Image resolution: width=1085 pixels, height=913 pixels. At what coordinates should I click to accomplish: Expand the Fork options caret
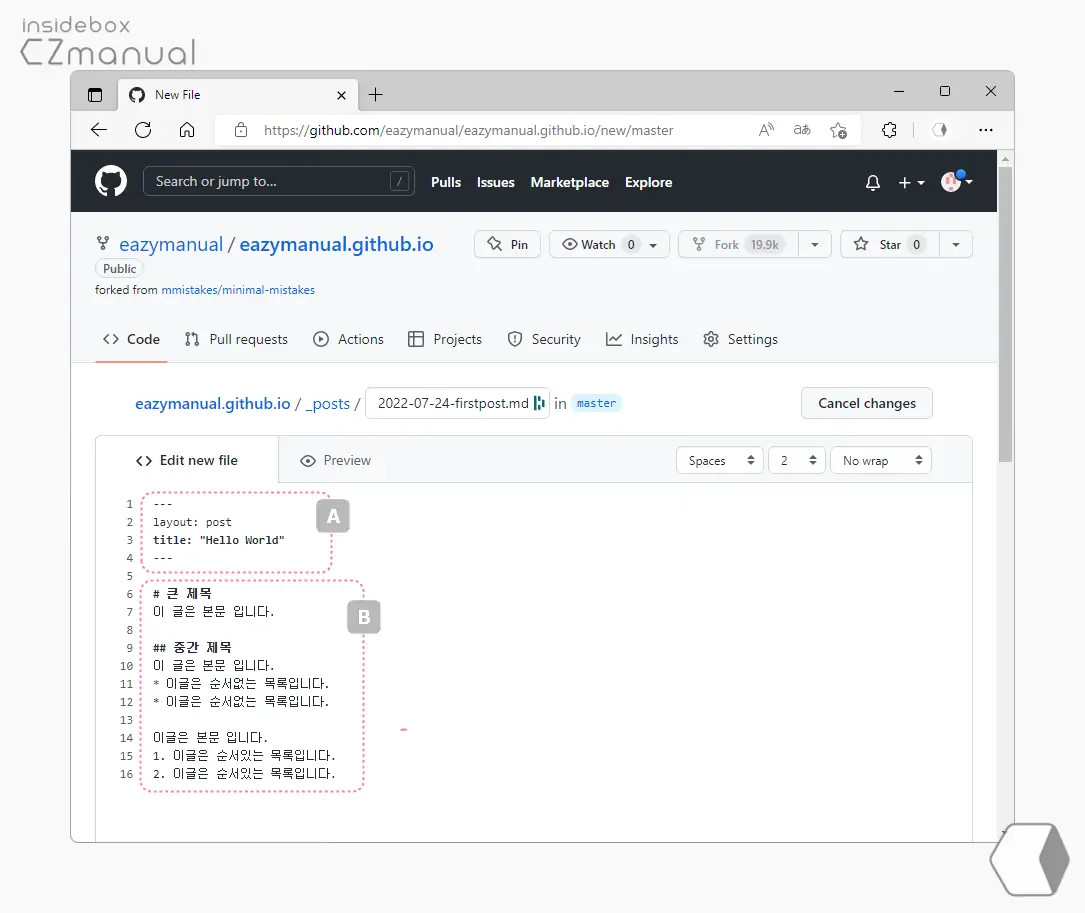click(814, 244)
